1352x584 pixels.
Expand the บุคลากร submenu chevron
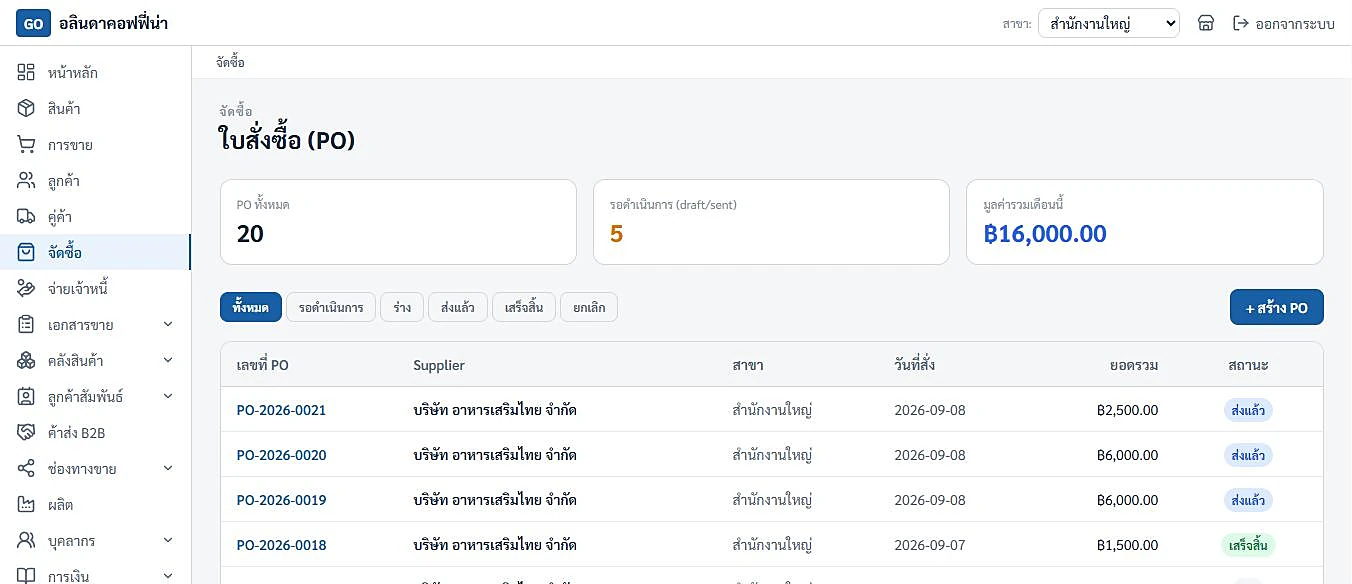pos(168,541)
